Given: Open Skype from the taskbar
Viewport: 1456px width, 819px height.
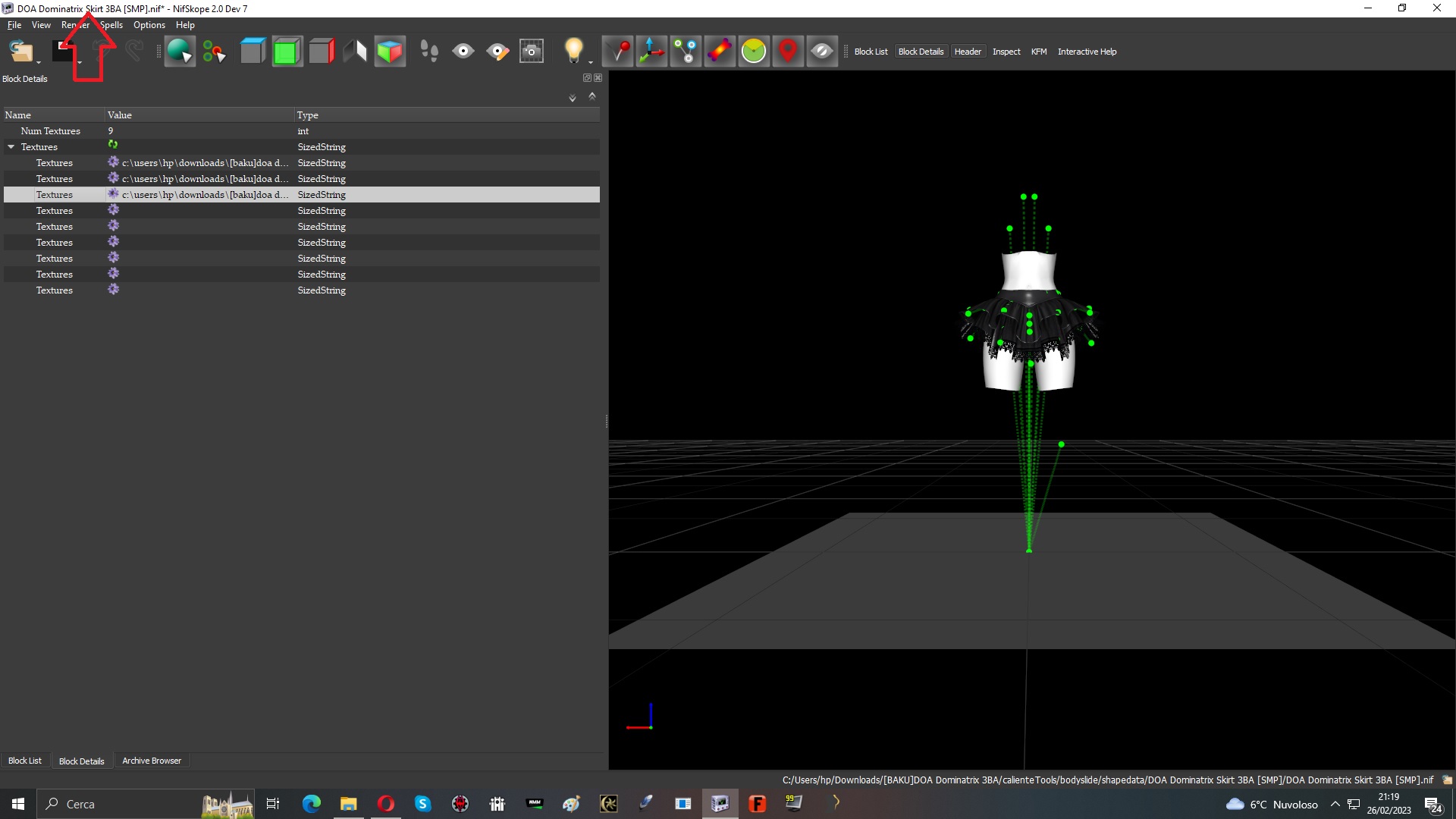Looking at the screenshot, I should tap(422, 804).
